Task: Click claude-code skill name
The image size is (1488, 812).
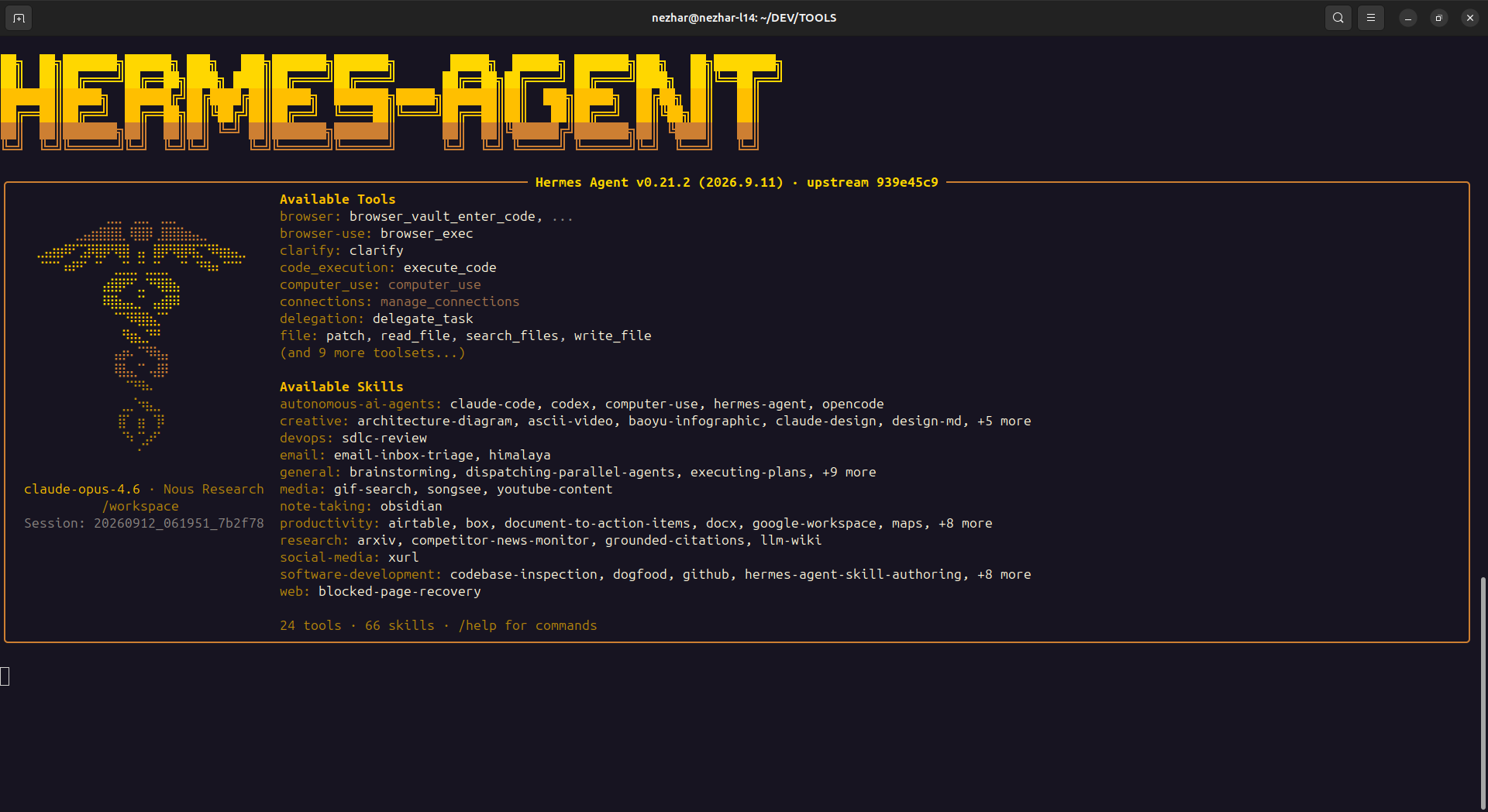Action: 492,404
